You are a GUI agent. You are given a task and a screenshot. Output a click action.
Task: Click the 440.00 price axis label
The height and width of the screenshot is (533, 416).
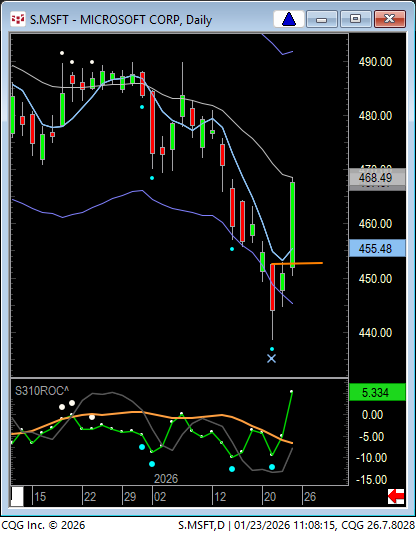(x=375, y=332)
